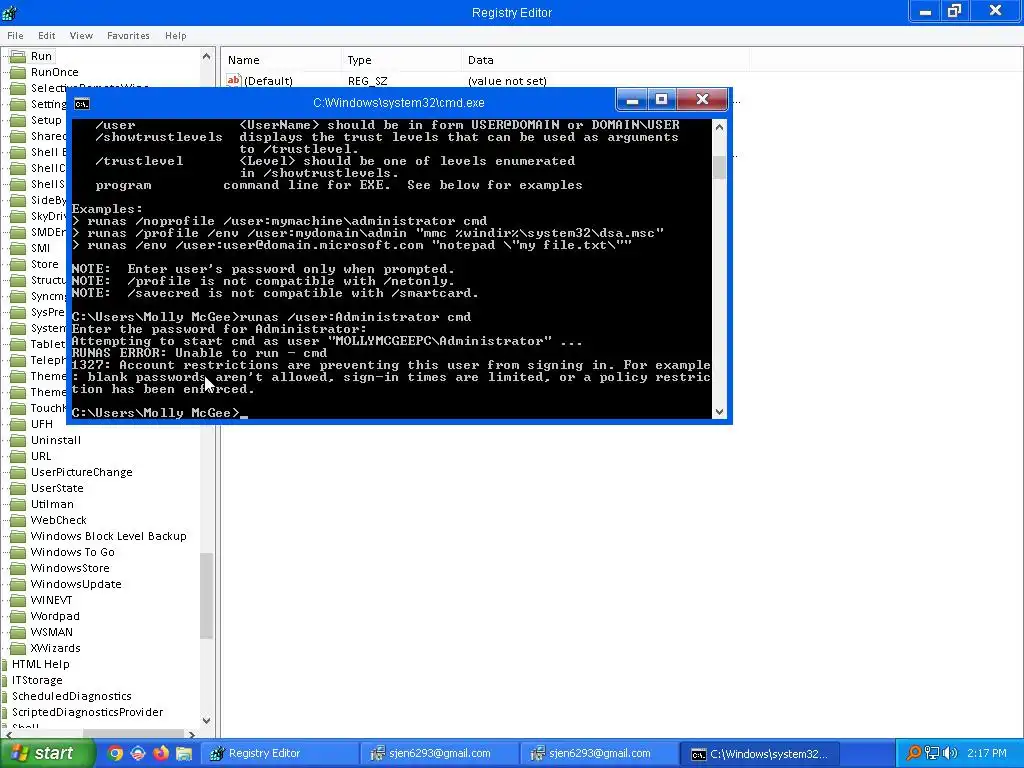Maximize the cmd.exe window
Screen dimensions: 1024x768
coord(662,100)
